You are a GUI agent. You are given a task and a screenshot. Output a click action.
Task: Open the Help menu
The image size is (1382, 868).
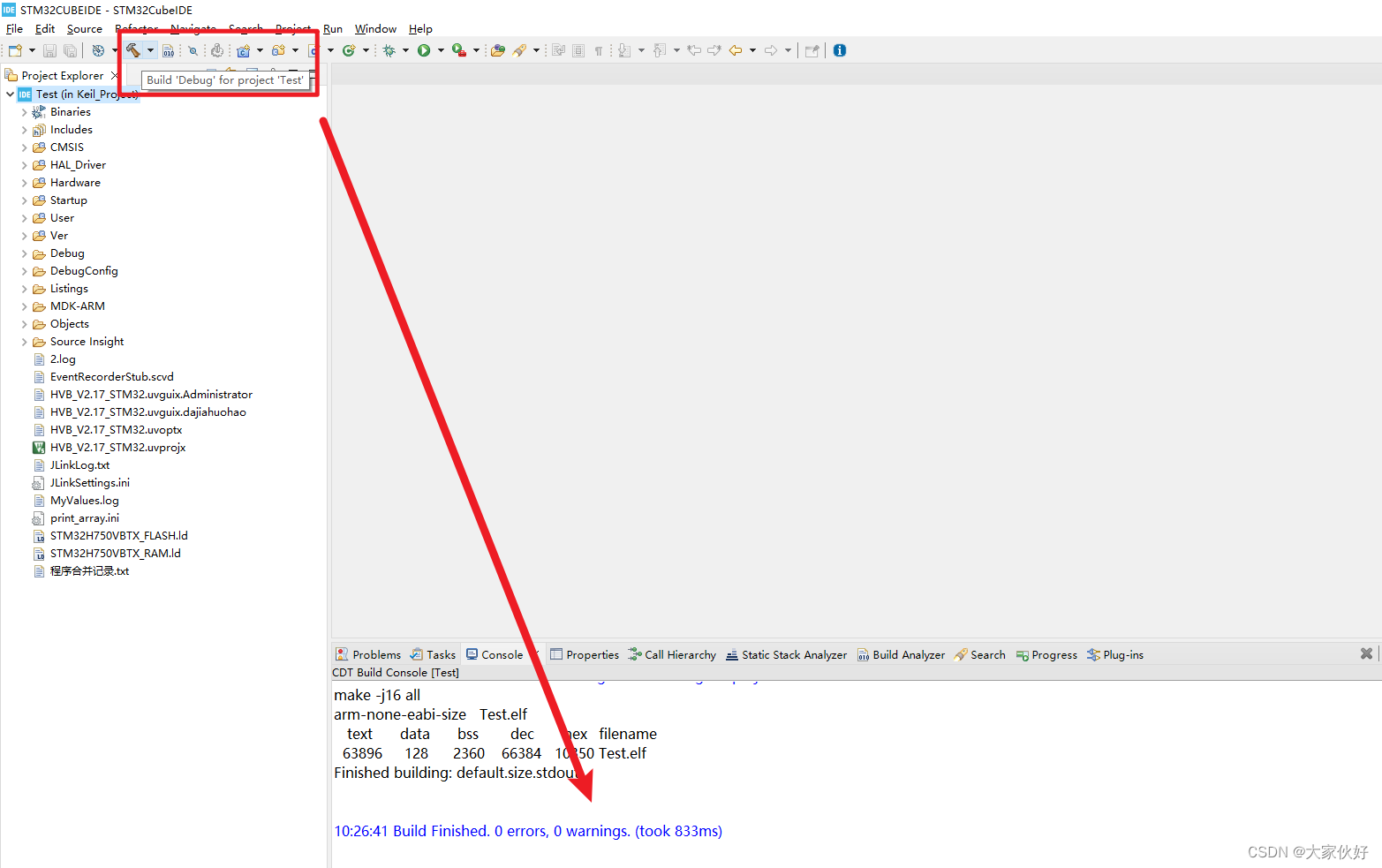point(420,29)
